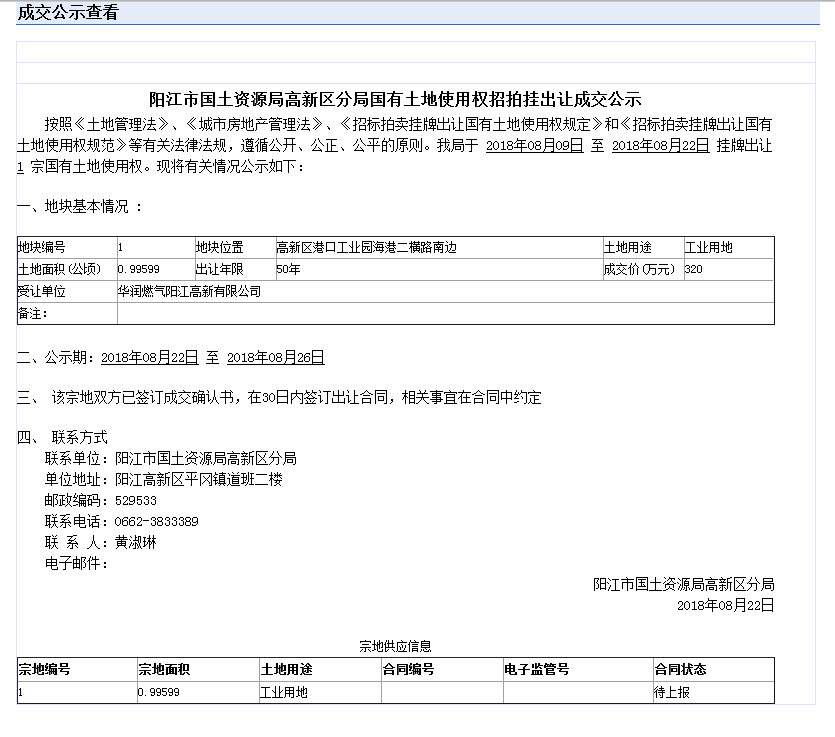Click the listing start date 2018年08月09日

click(x=534, y=145)
